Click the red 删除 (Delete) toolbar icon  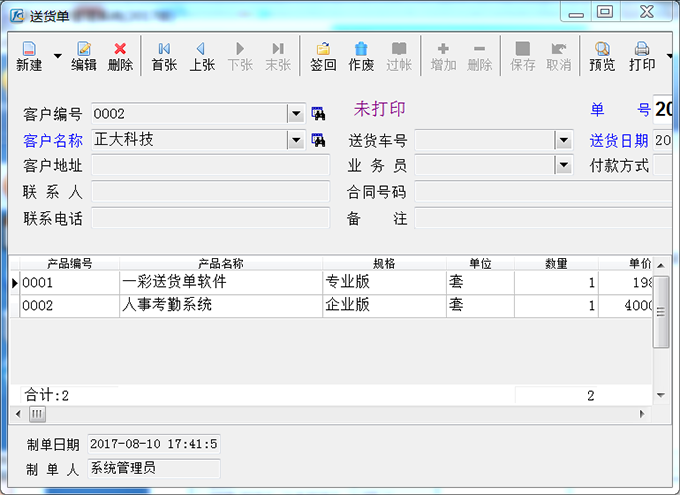point(120,56)
